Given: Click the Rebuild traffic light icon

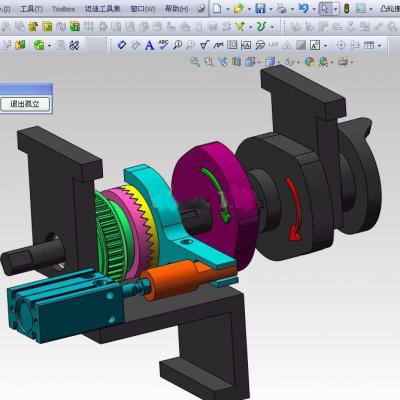Looking at the screenshot, I should pos(347,8).
